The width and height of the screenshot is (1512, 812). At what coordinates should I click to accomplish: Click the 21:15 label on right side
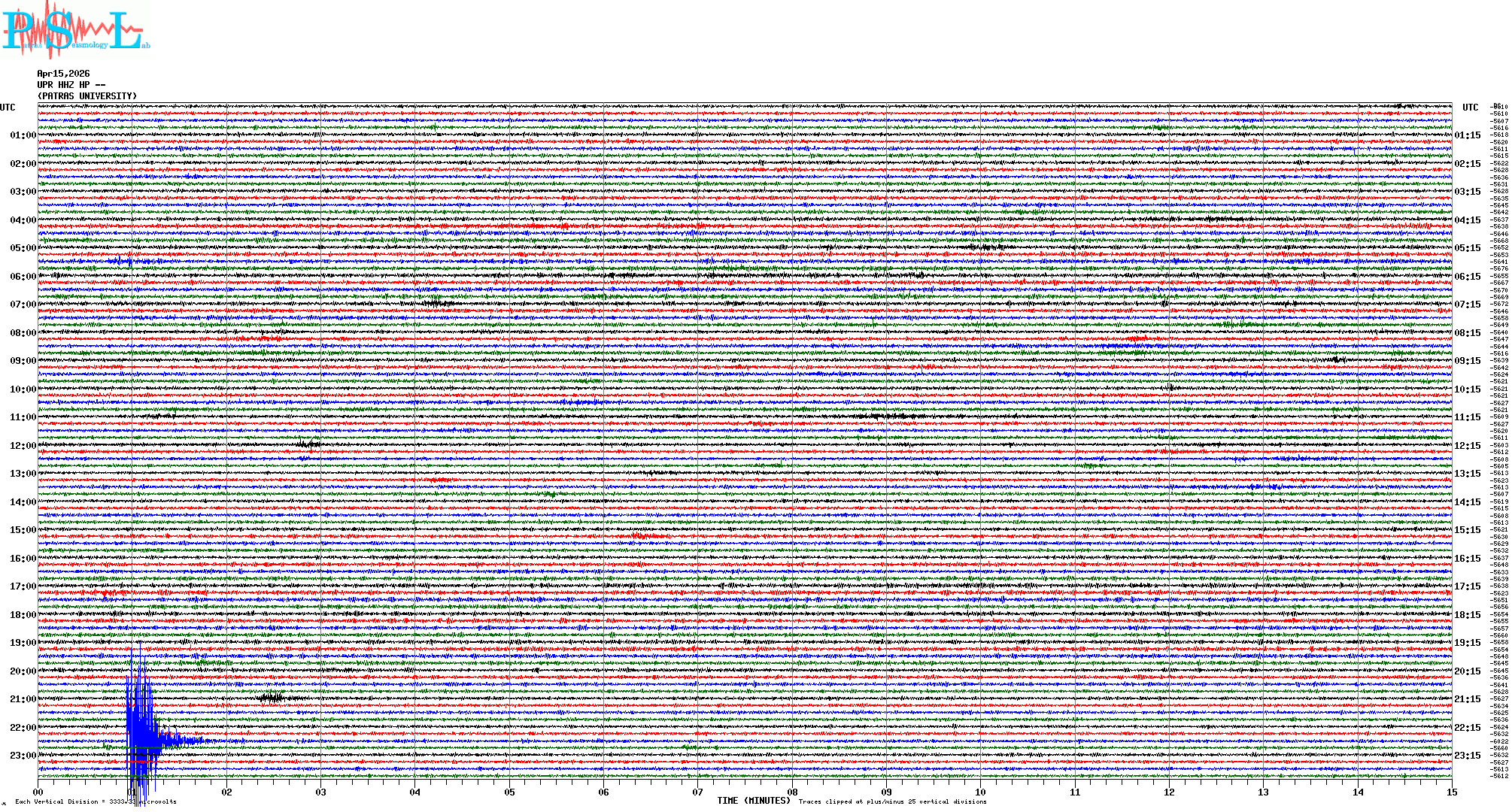[1467, 699]
